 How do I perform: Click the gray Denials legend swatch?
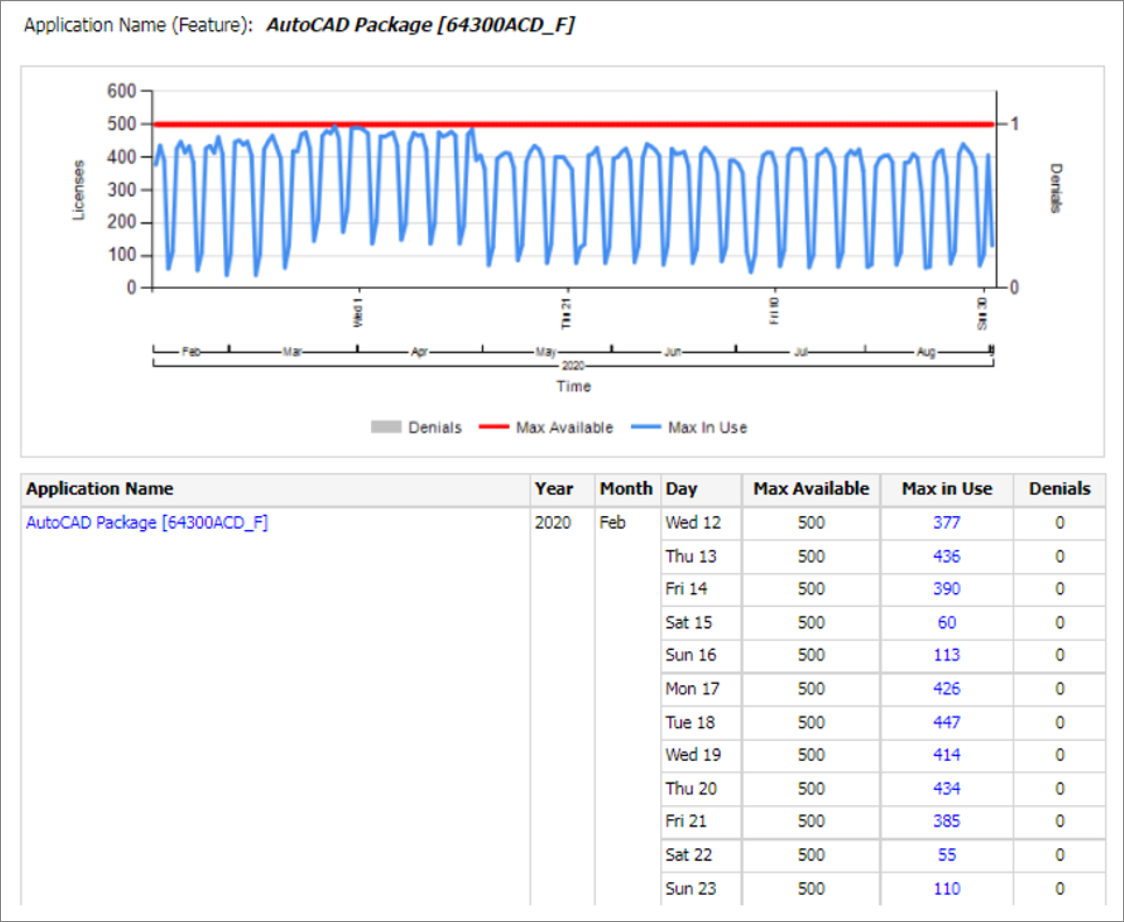click(x=386, y=427)
